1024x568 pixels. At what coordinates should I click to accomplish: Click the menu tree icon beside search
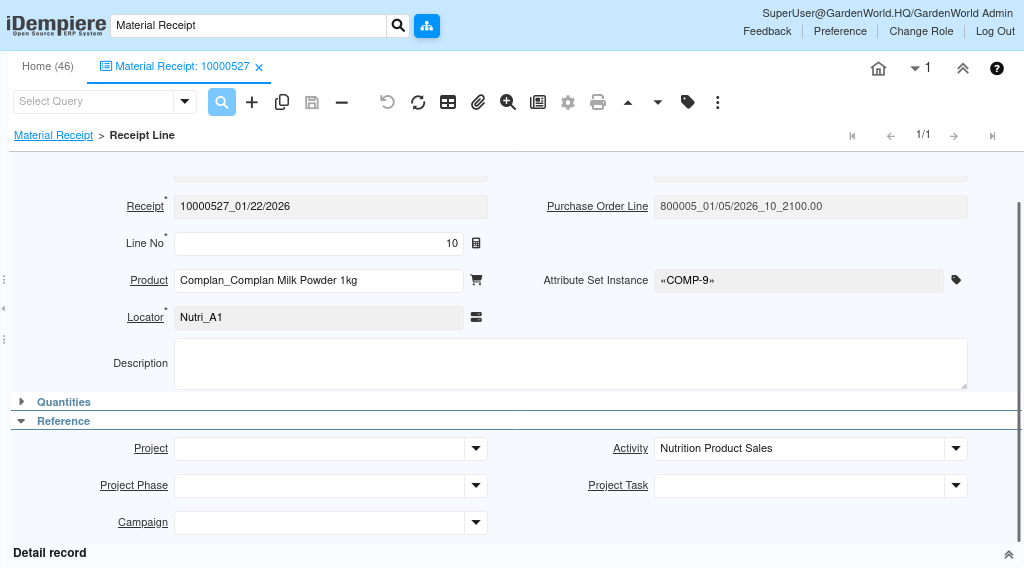[x=427, y=25]
